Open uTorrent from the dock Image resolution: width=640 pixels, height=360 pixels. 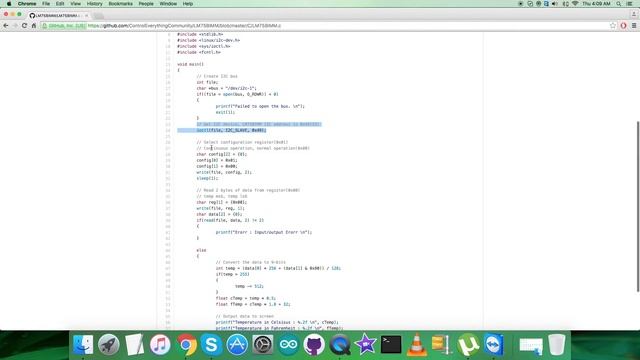[468, 345]
